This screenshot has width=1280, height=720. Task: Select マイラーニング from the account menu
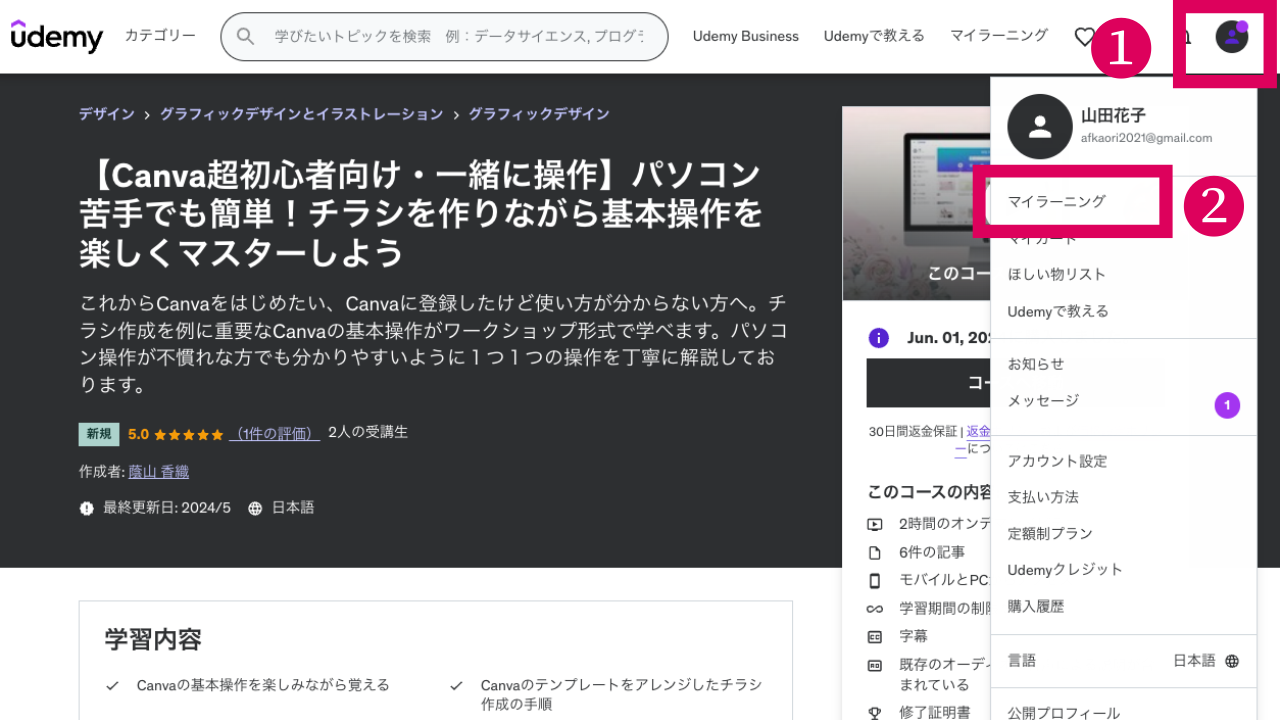[x=1057, y=200]
